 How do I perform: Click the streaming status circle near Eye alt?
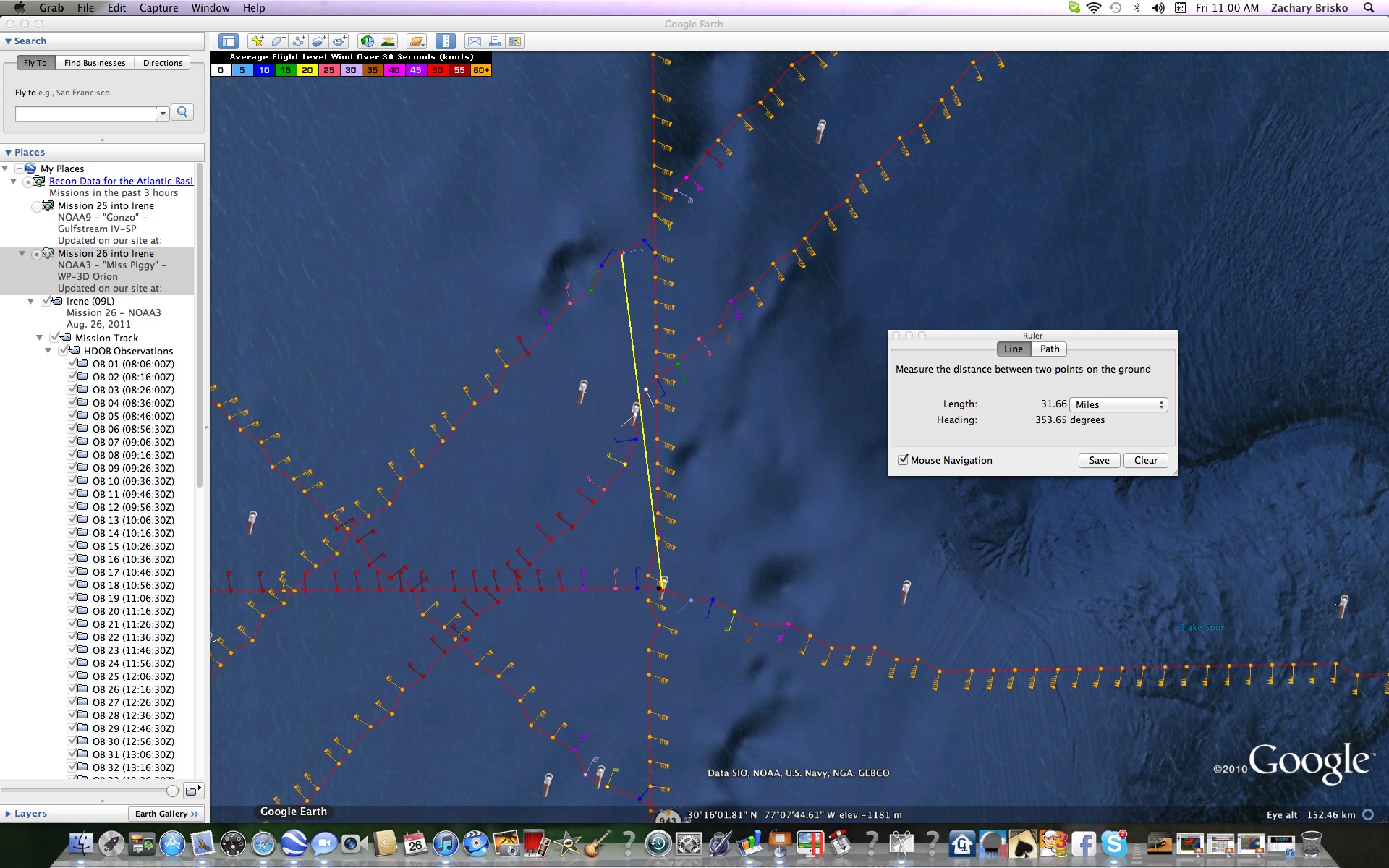pos(1368,814)
